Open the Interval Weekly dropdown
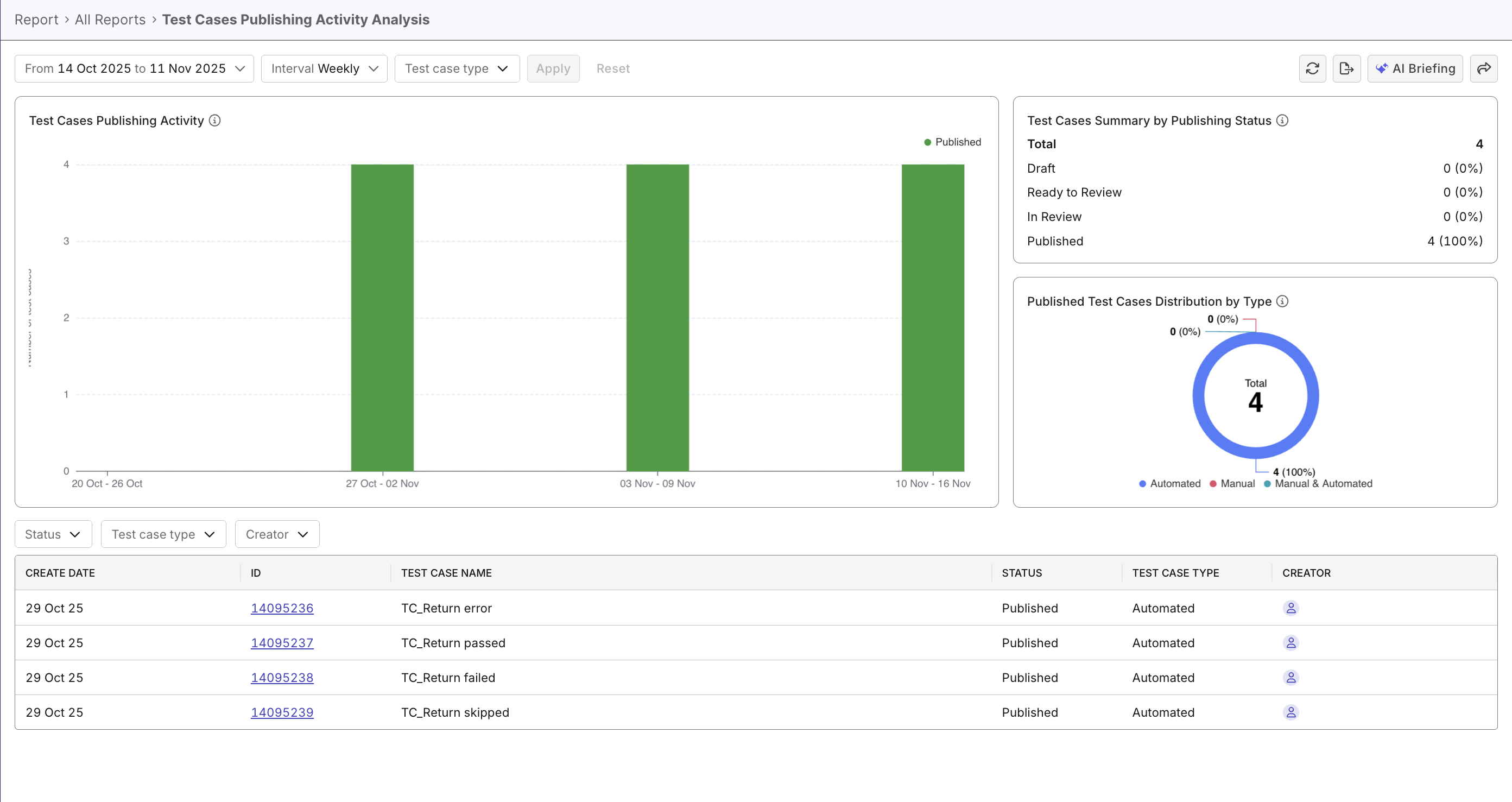Viewport: 1512px width, 802px height. (324, 68)
